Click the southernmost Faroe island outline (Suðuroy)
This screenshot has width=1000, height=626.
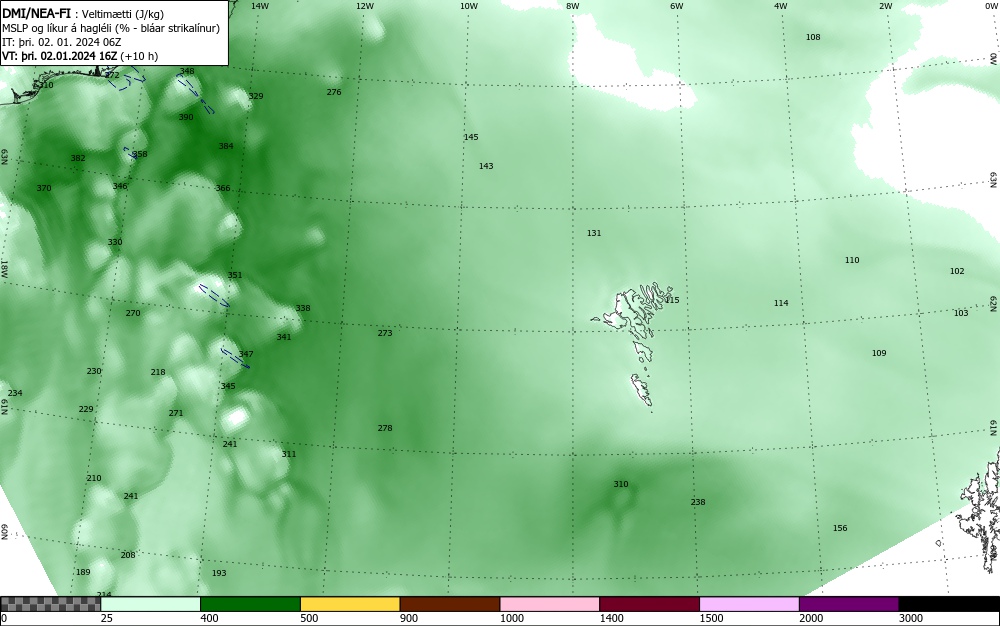click(642, 389)
